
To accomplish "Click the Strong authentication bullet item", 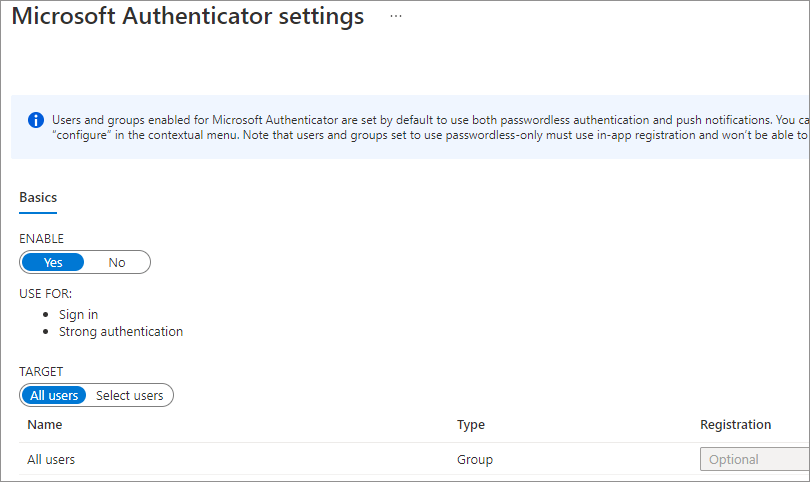I will tap(121, 331).
